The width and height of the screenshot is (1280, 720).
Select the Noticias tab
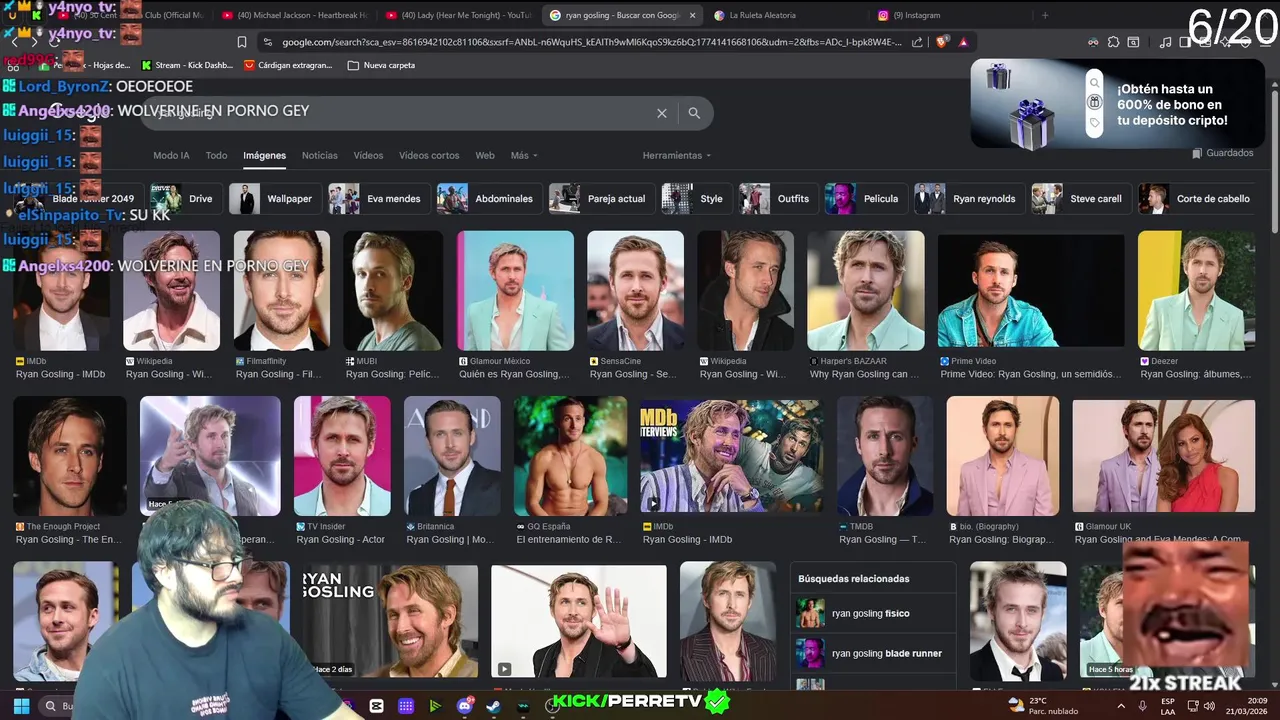tap(320, 156)
